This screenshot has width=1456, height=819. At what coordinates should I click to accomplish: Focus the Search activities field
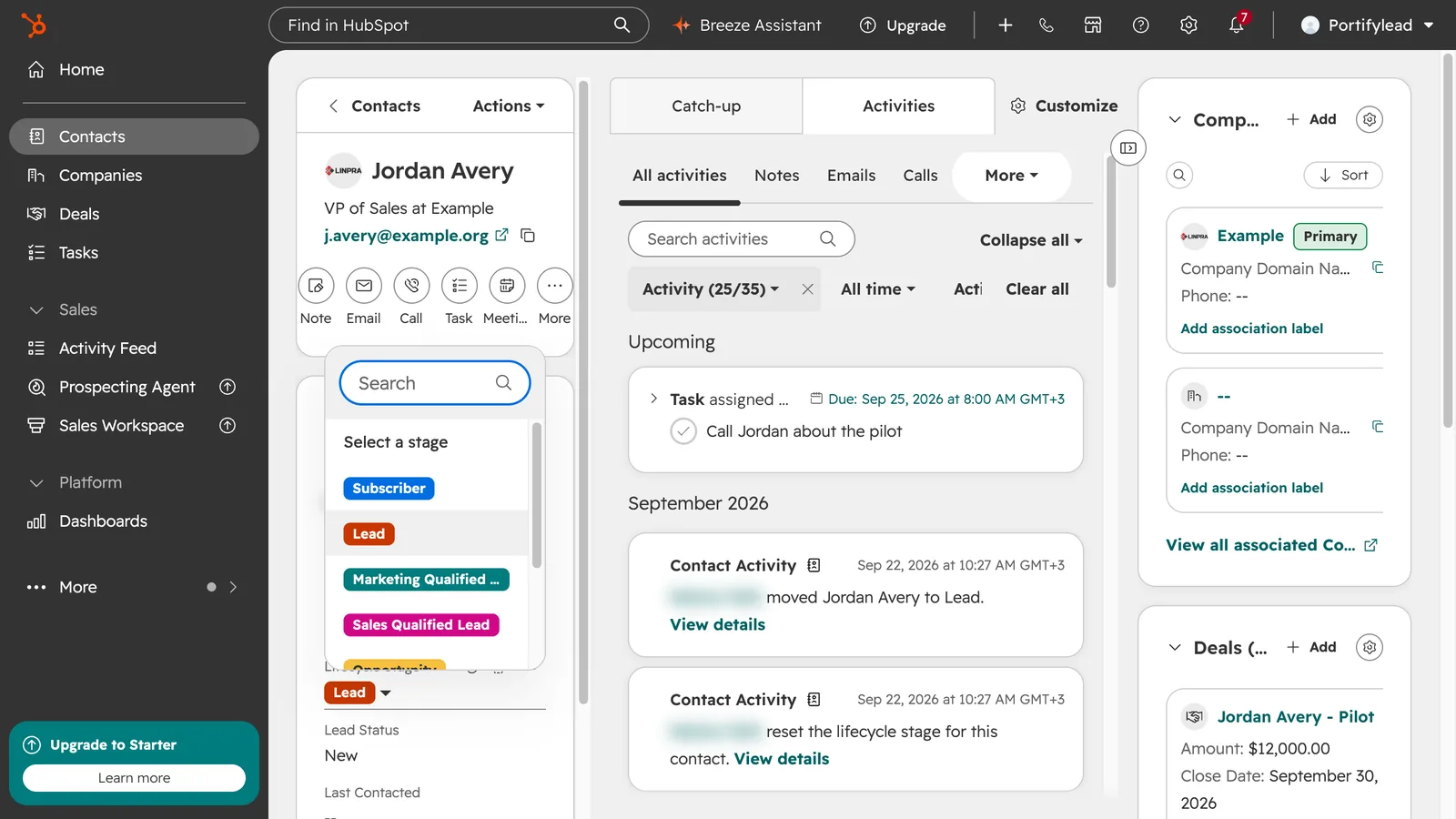pos(741,238)
